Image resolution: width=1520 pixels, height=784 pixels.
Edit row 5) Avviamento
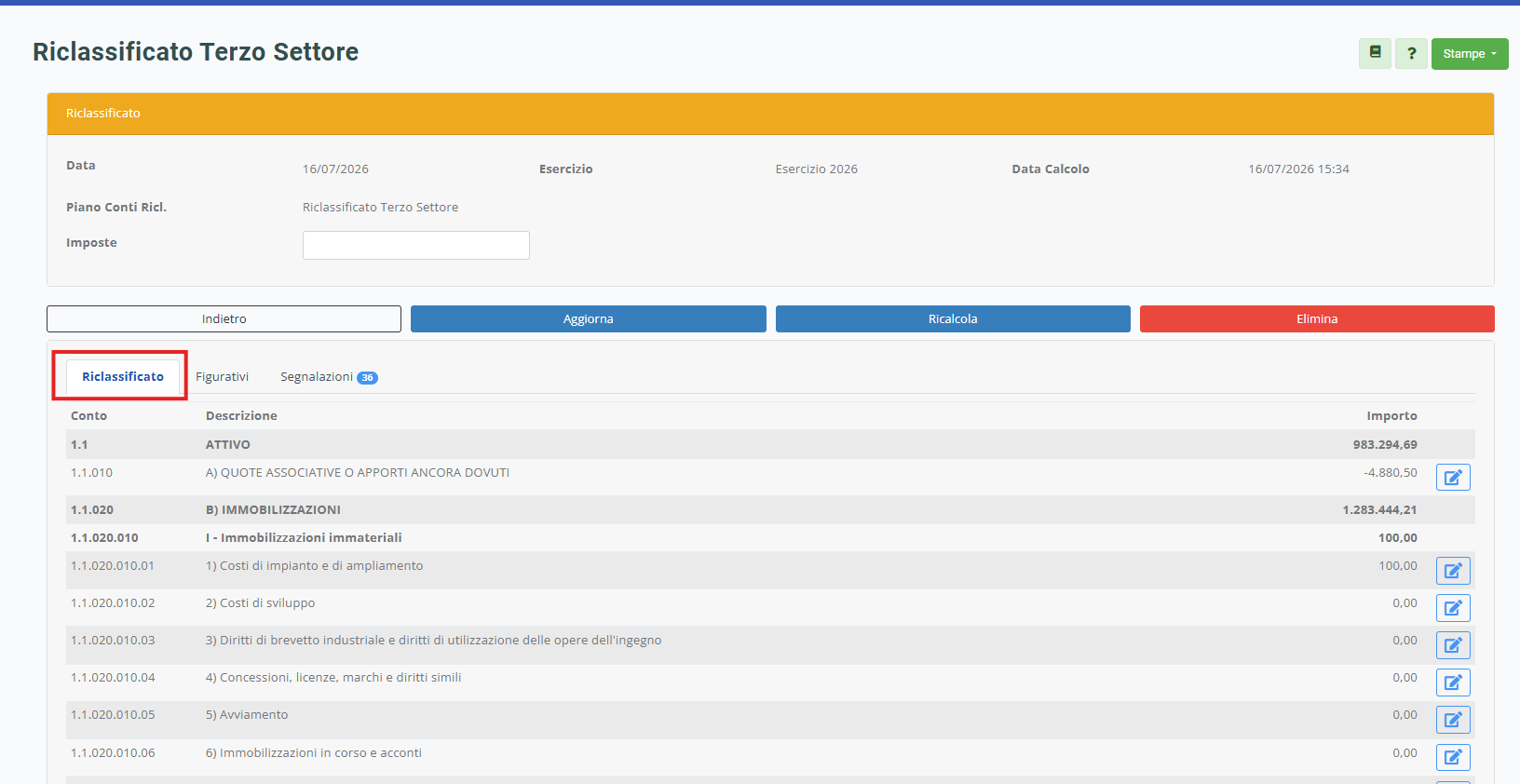click(1453, 720)
